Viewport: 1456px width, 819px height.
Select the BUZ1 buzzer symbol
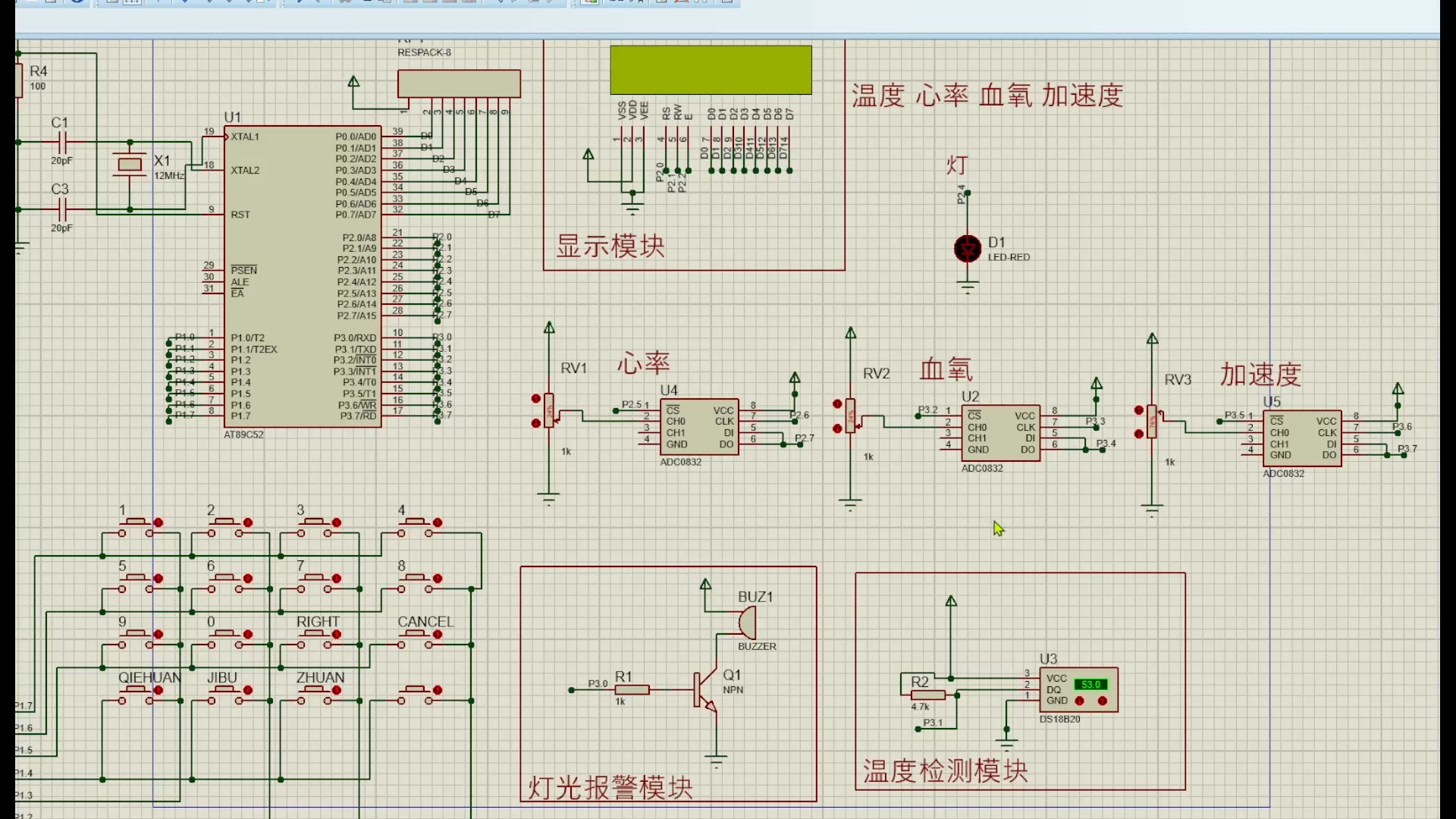click(x=746, y=623)
